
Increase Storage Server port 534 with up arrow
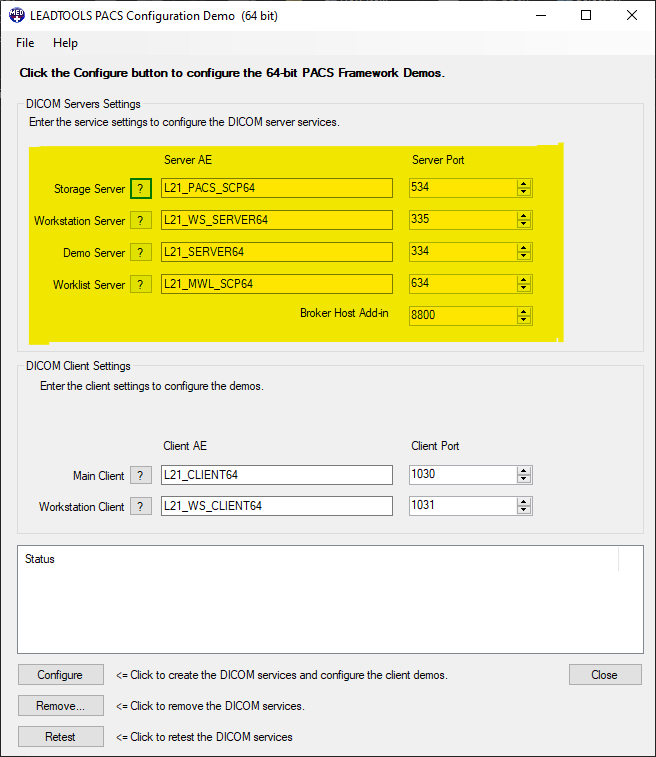pos(524,184)
